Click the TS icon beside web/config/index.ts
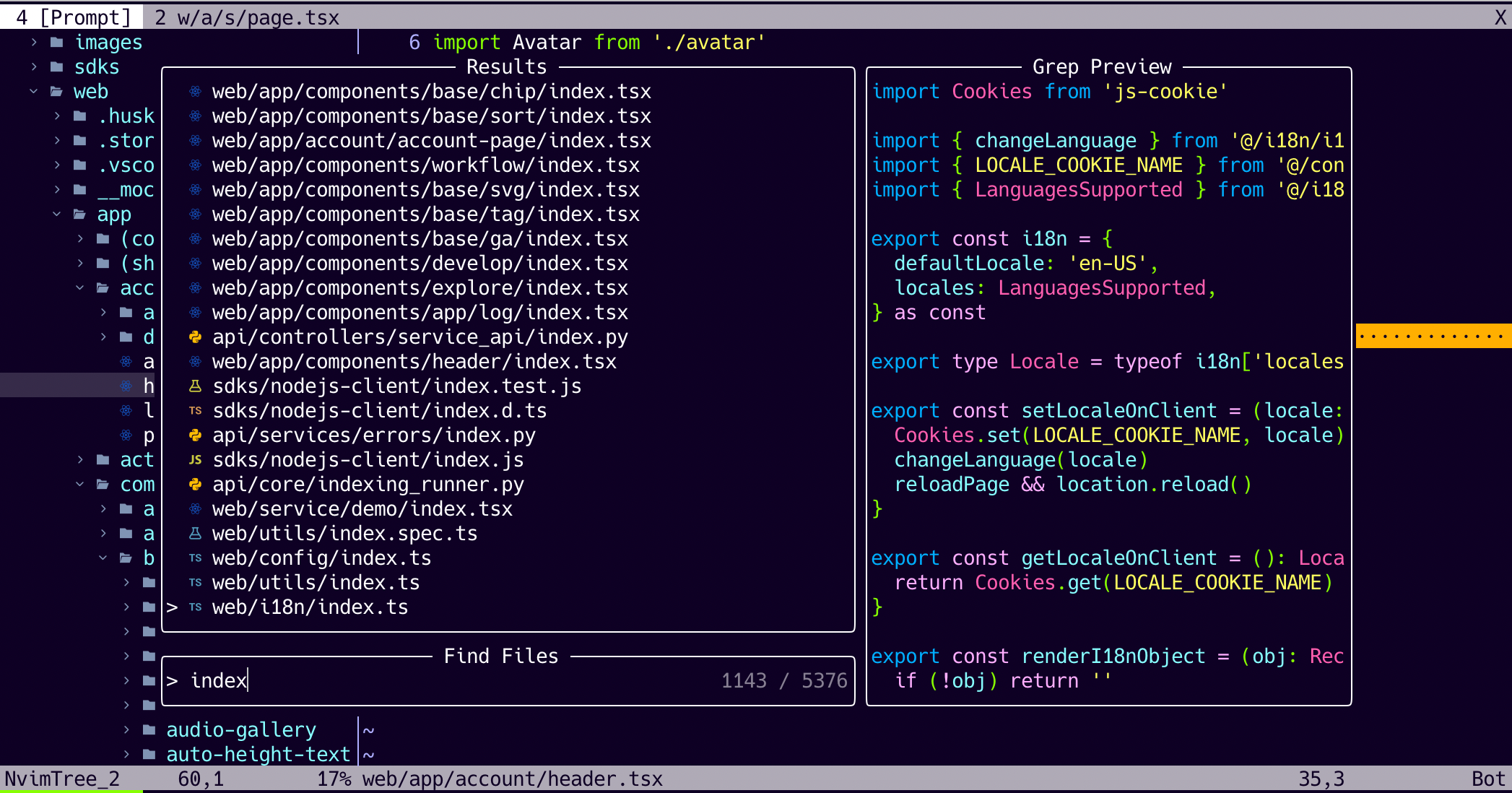Viewport: 1512px width, 793px height. coord(195,558)
